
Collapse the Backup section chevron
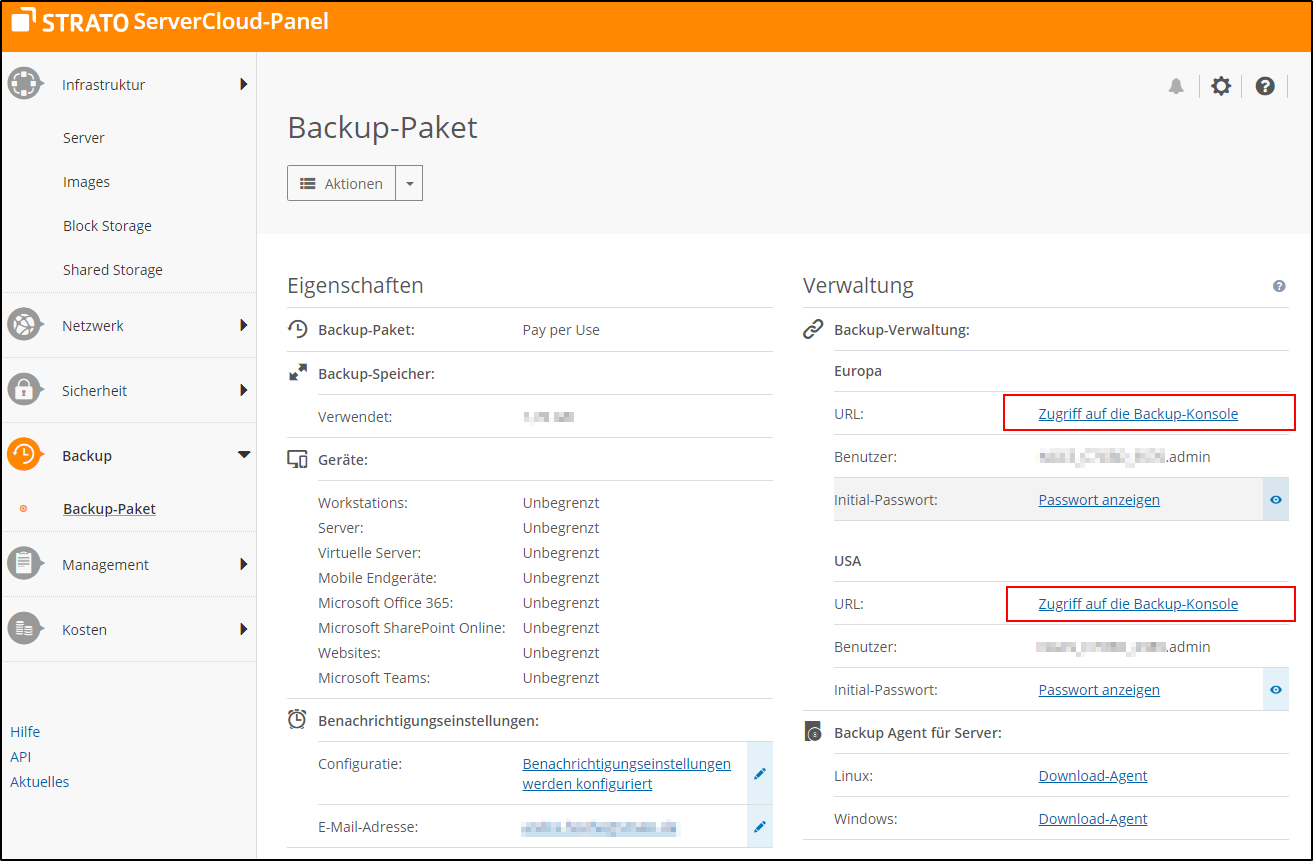tap(244, 454)
